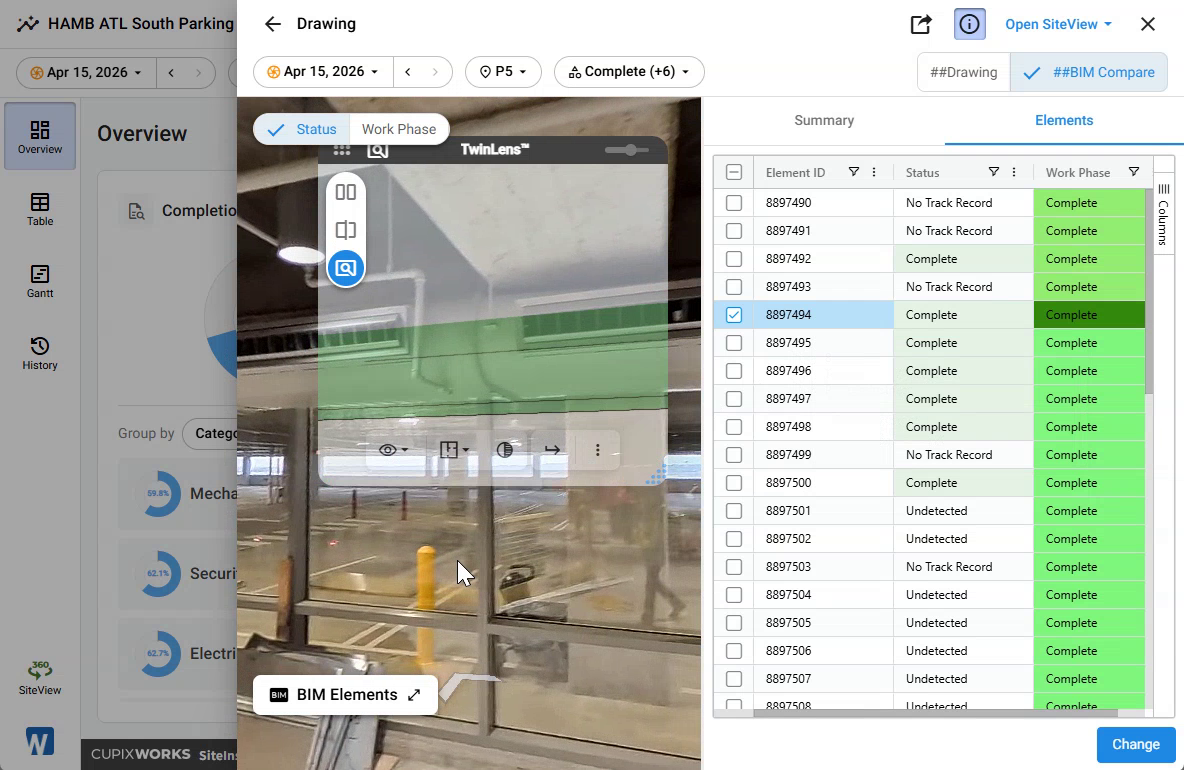Check the box for element 8897505
1184x770 pixels.
pos(734,623)
